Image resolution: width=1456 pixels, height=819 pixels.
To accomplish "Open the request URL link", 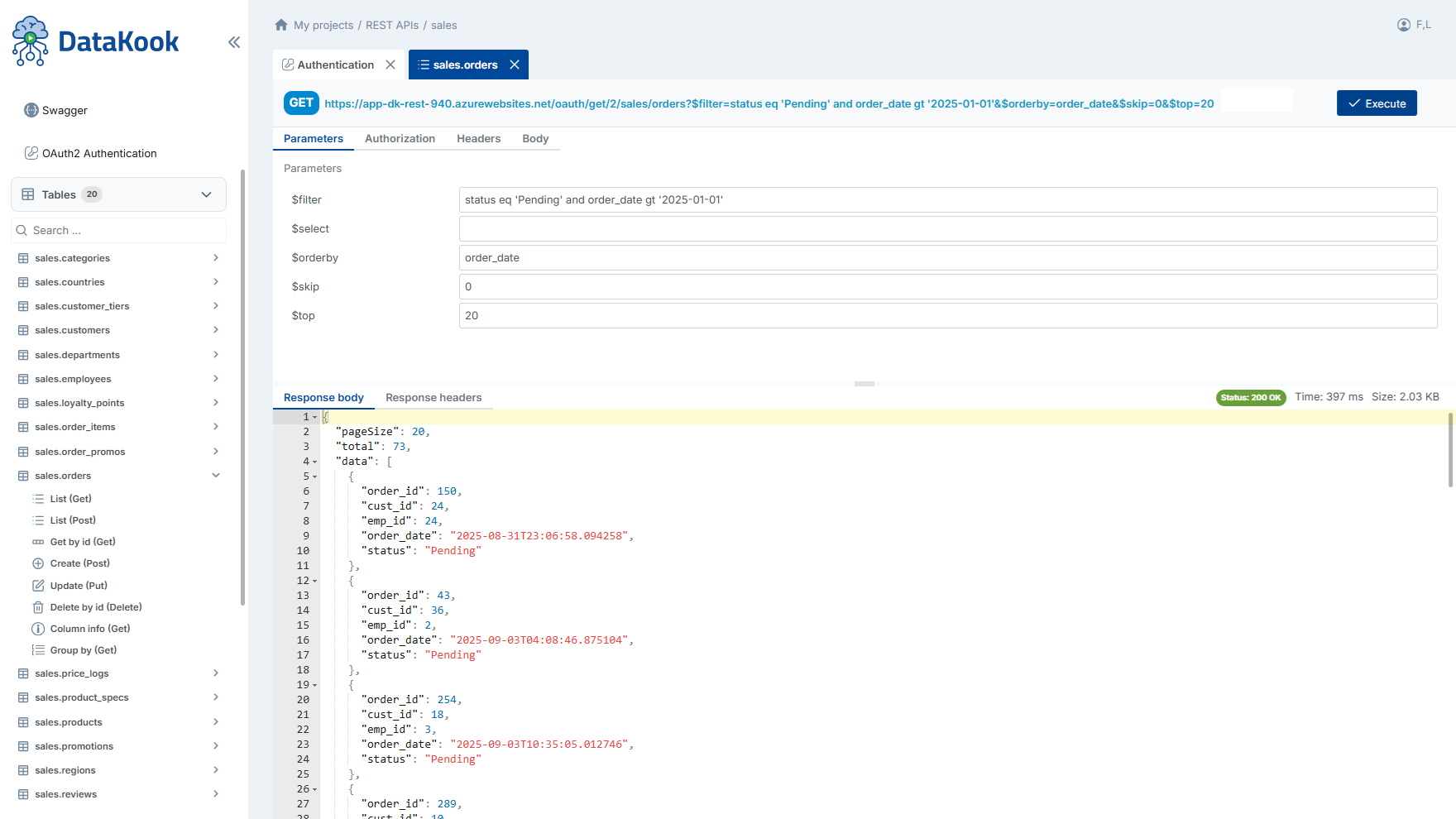I will point(769,103).
